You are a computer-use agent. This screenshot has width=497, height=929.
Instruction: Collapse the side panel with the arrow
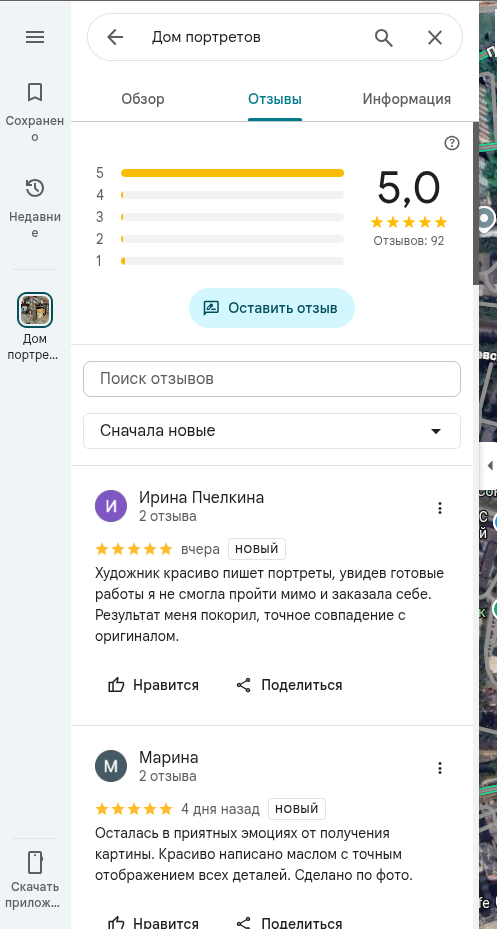(489, 464)
